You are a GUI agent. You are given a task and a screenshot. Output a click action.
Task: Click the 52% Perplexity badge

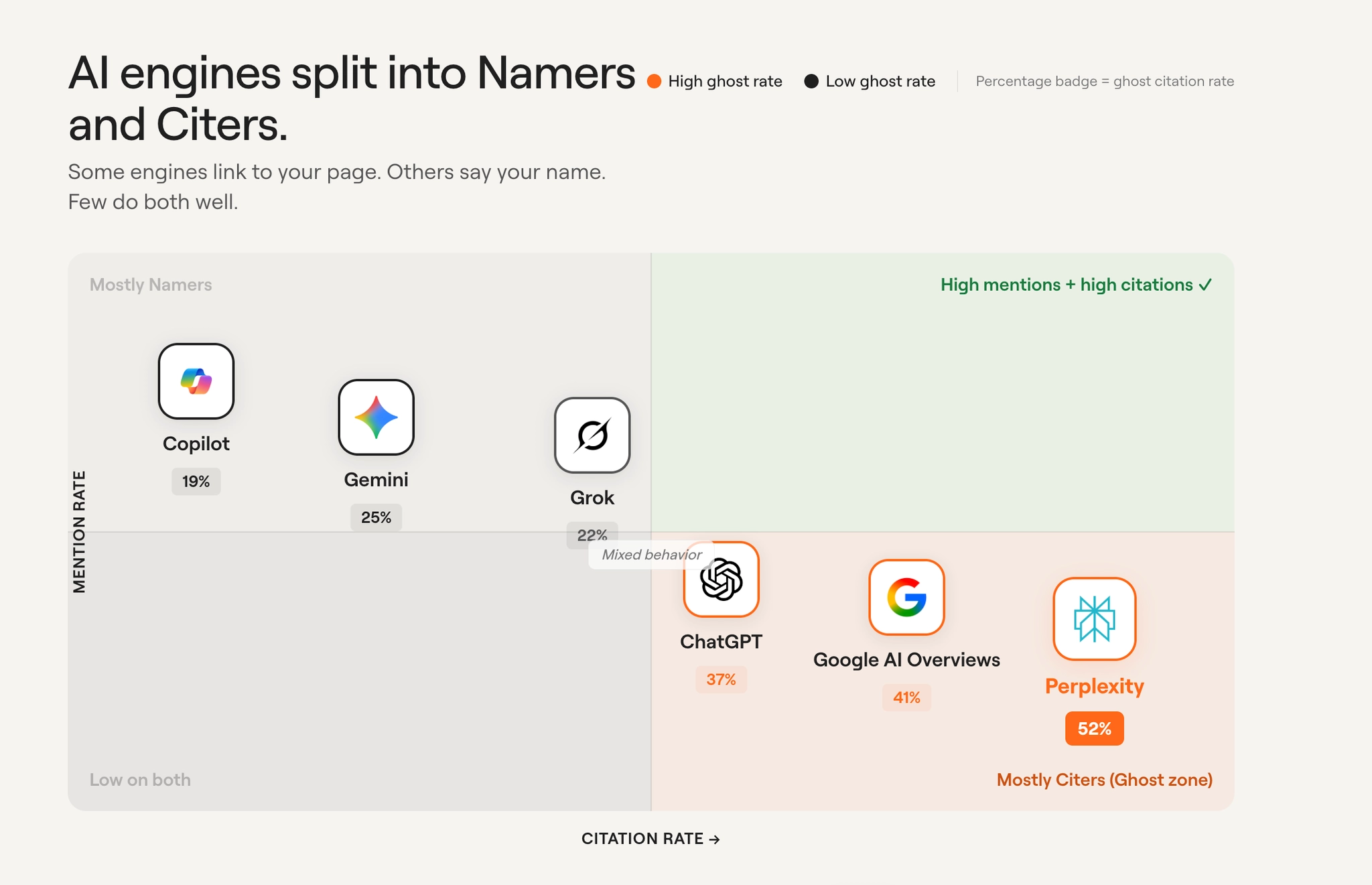pyautogui.click(x=1095, y=728)
